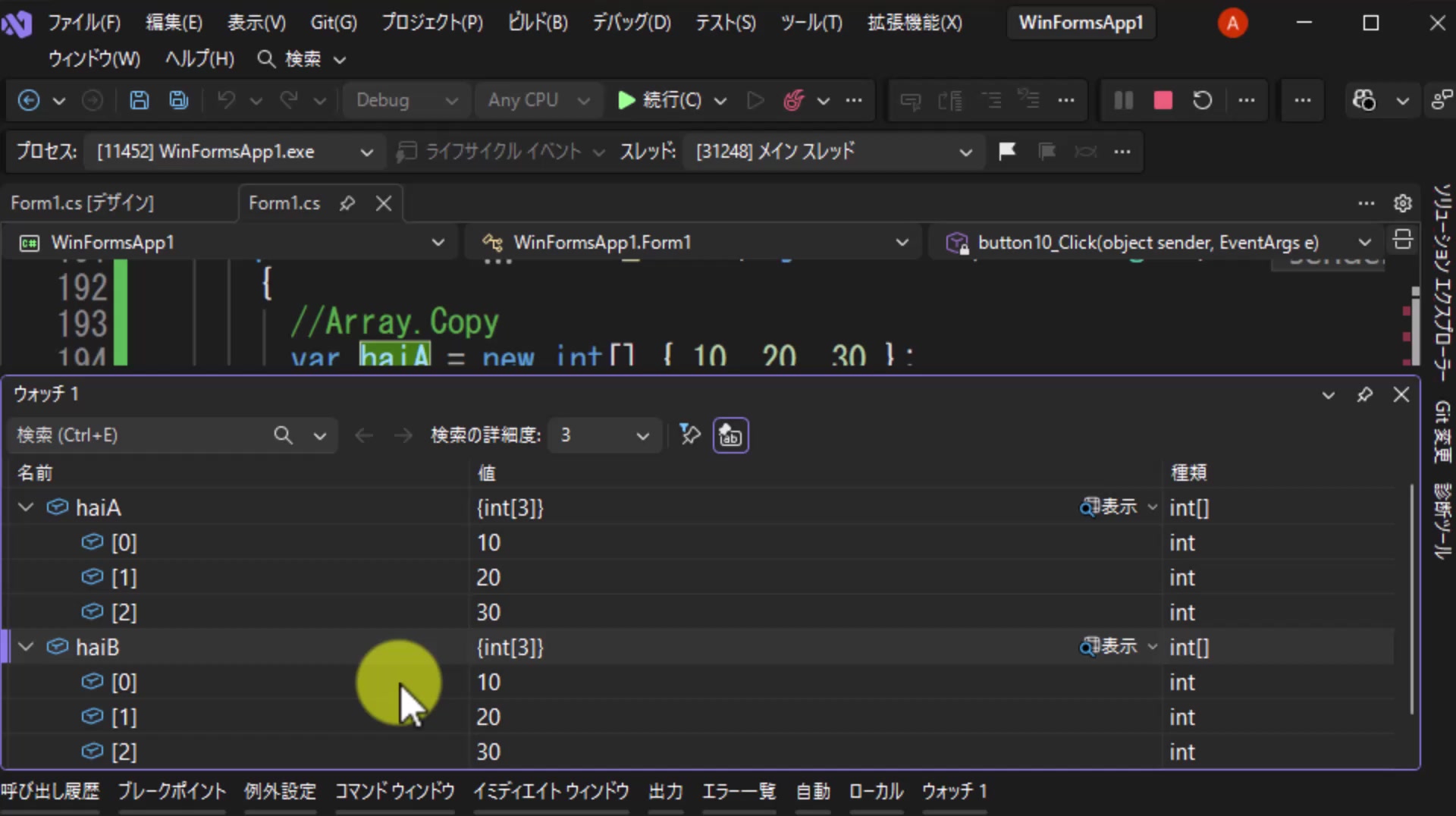Pause debugging with Break All icon

click(x=1124, y=100)
